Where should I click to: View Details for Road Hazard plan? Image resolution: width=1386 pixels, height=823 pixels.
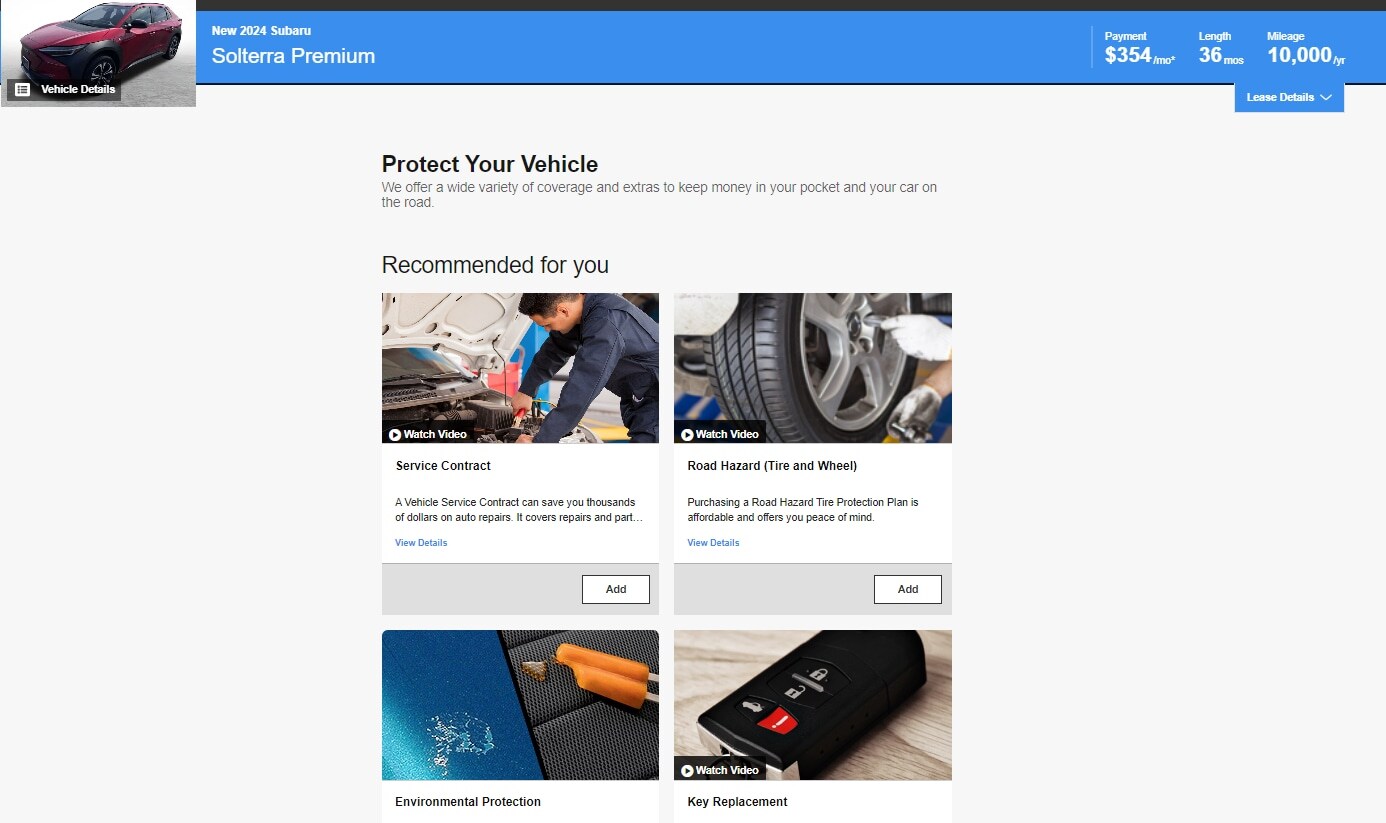pos(713,543)
